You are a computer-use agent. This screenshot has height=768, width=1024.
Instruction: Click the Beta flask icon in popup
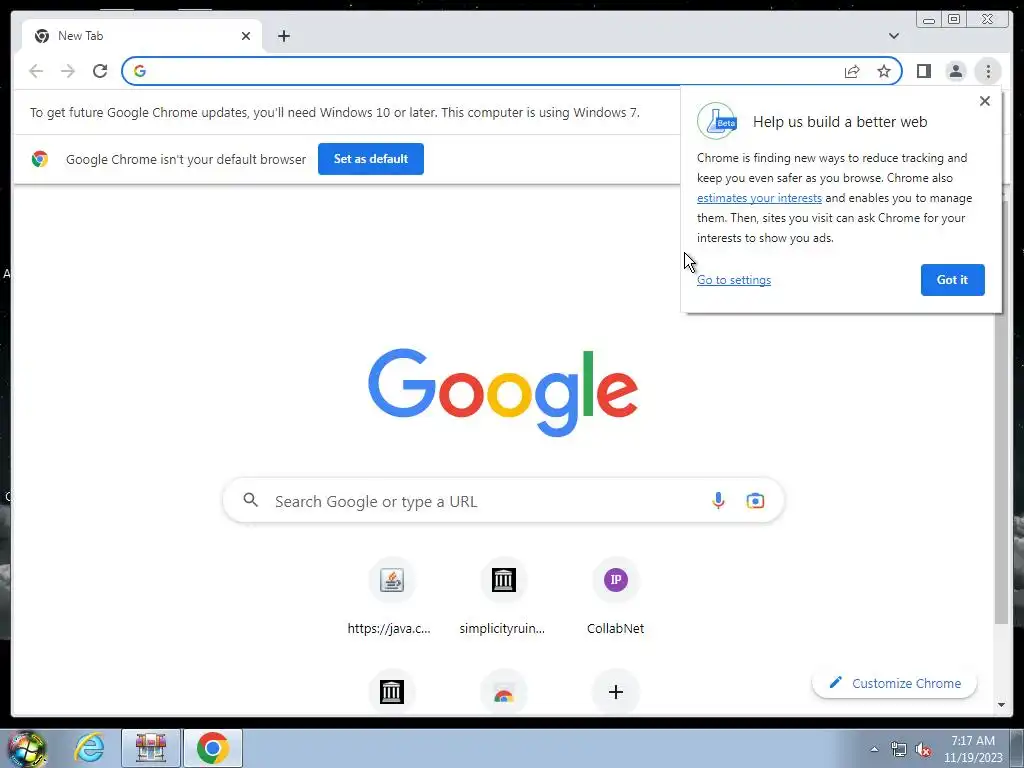pos(717,121)
